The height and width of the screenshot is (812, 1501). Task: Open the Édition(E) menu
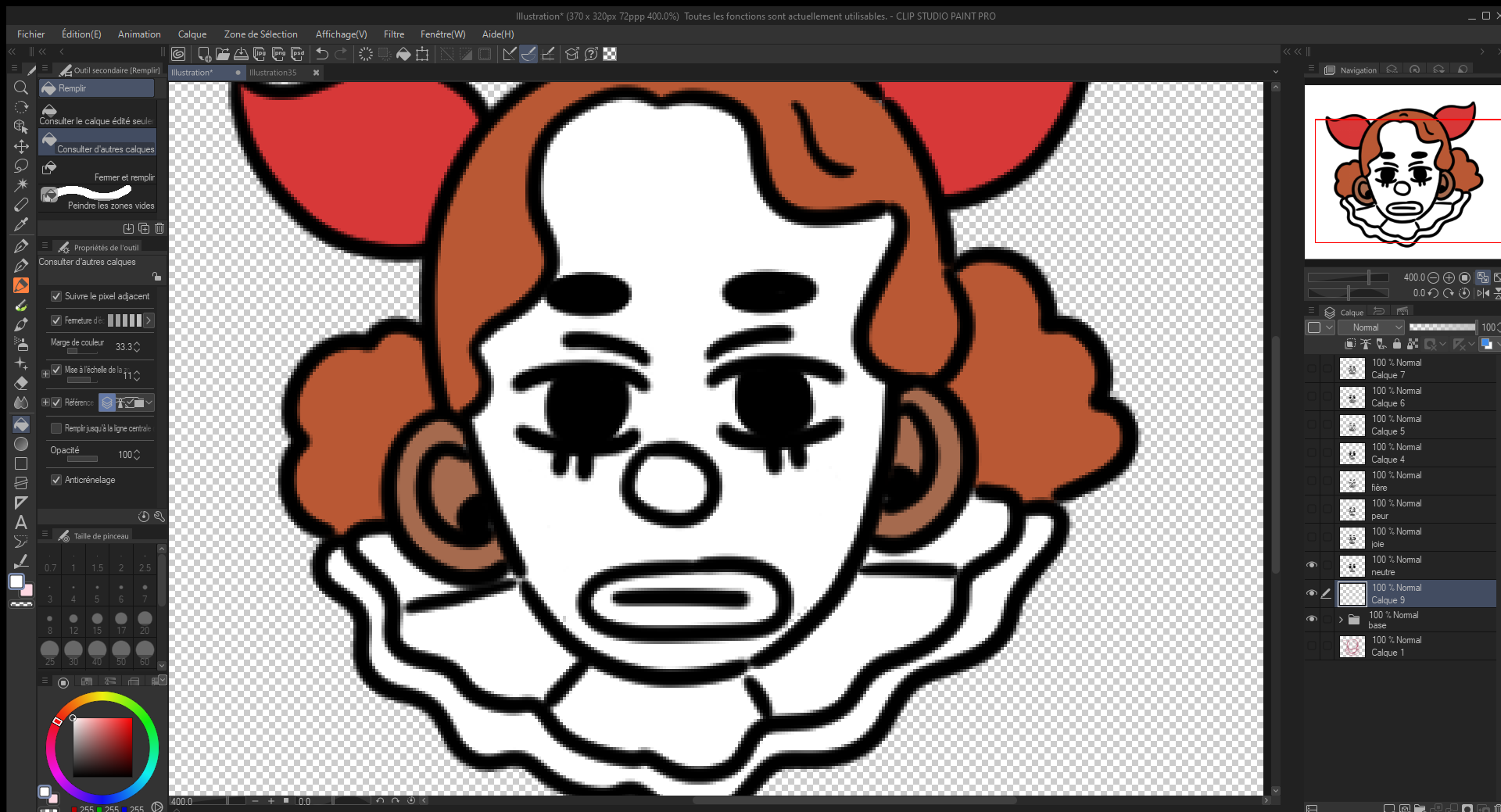pyautogui.click(x=81, y=34)
